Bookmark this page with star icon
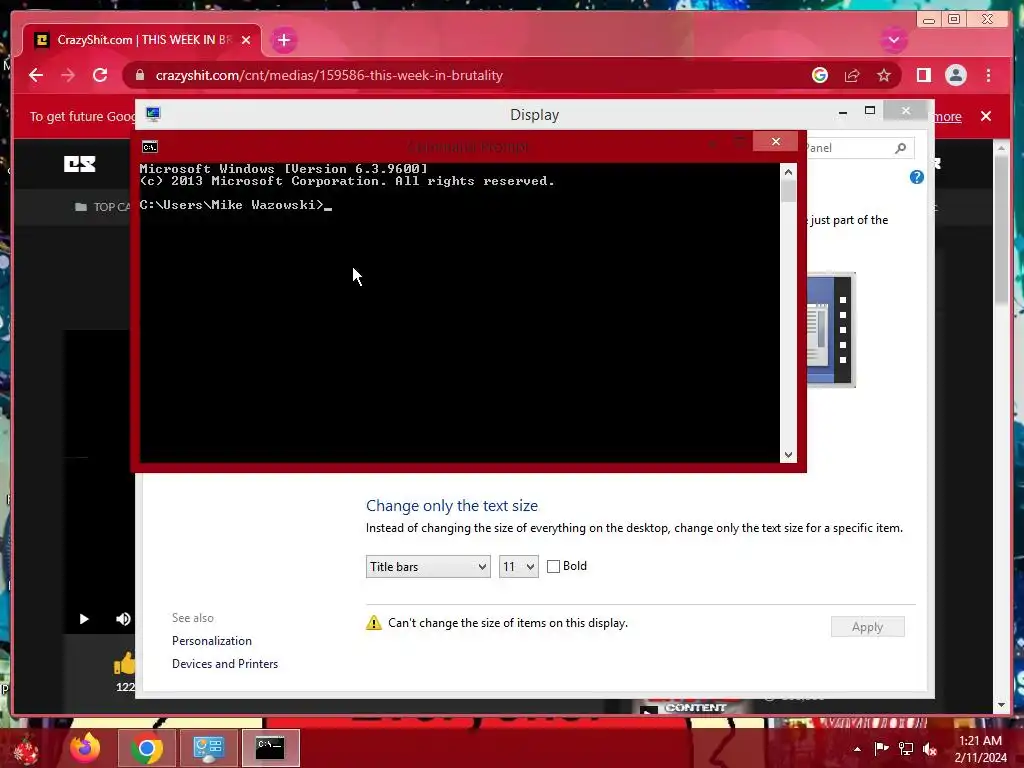The height and width of the screenshot is (768, 1024). click(884, 75)
